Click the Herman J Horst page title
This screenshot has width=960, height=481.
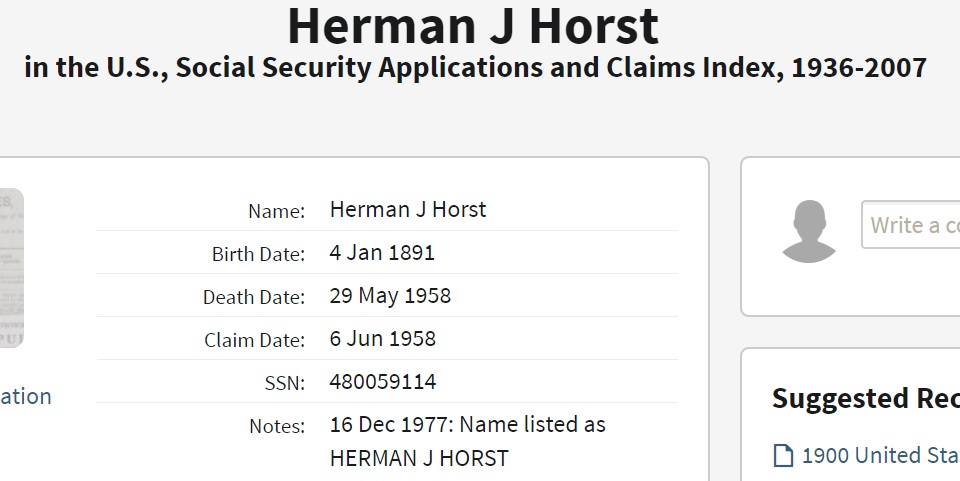pos(473,27)
